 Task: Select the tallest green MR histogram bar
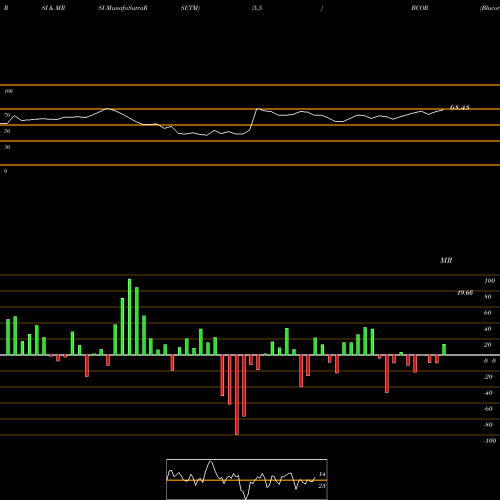point(130,317)
